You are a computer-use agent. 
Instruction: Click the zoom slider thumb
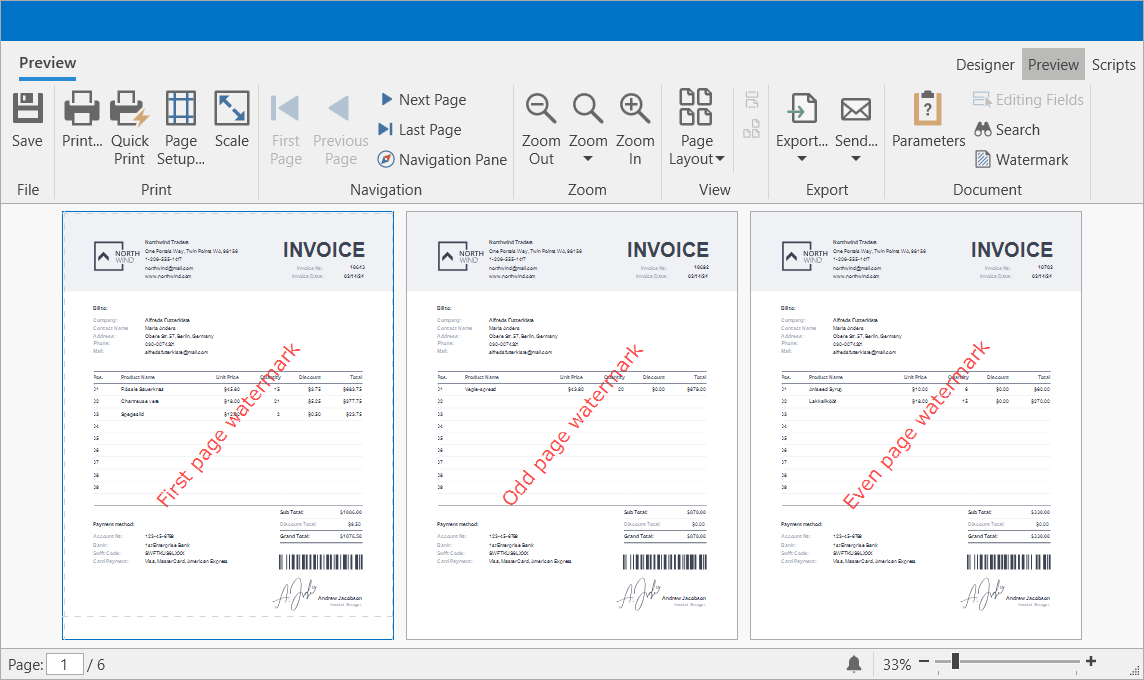point(954,661)
